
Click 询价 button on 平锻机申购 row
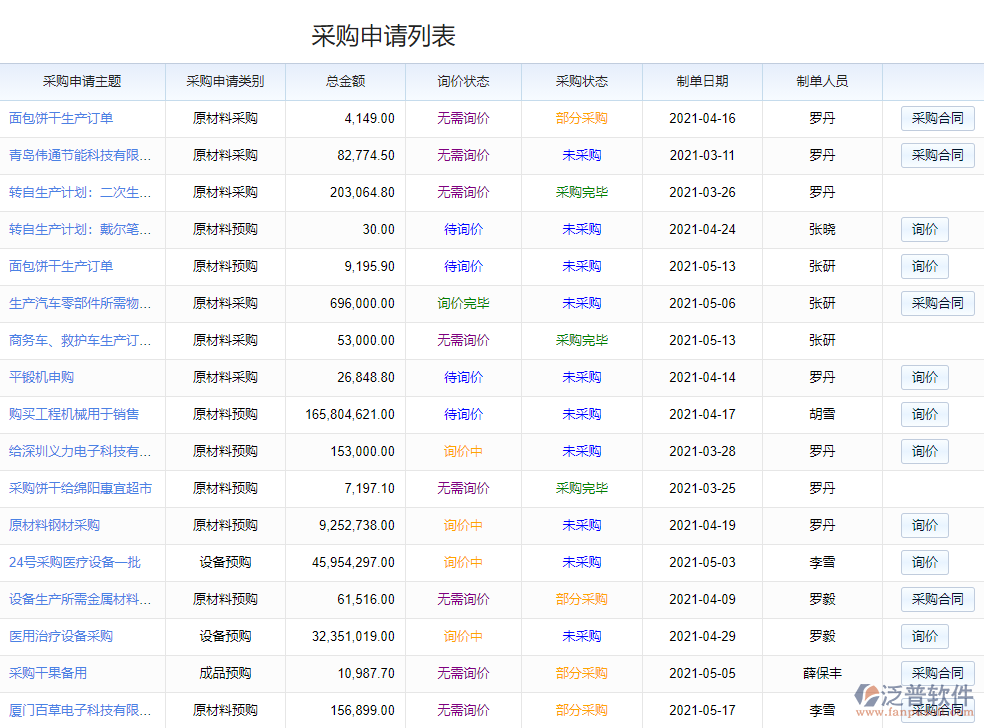click(x=924, y=377)
